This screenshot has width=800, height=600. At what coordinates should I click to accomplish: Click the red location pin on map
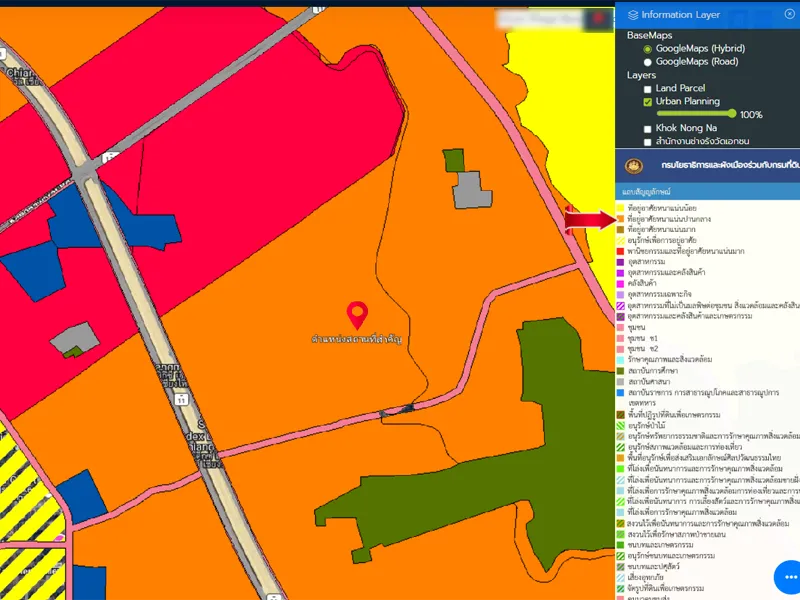[x=357, y=315]
